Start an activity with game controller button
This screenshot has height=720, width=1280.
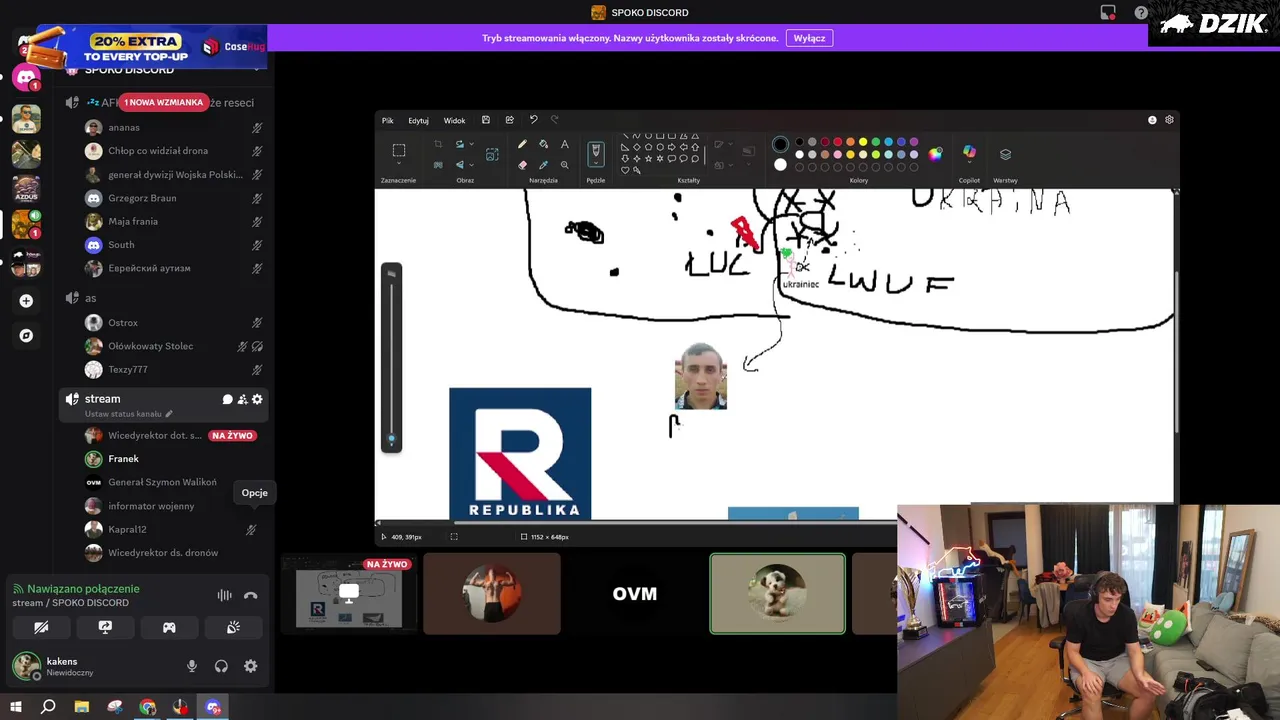(169, 627)
